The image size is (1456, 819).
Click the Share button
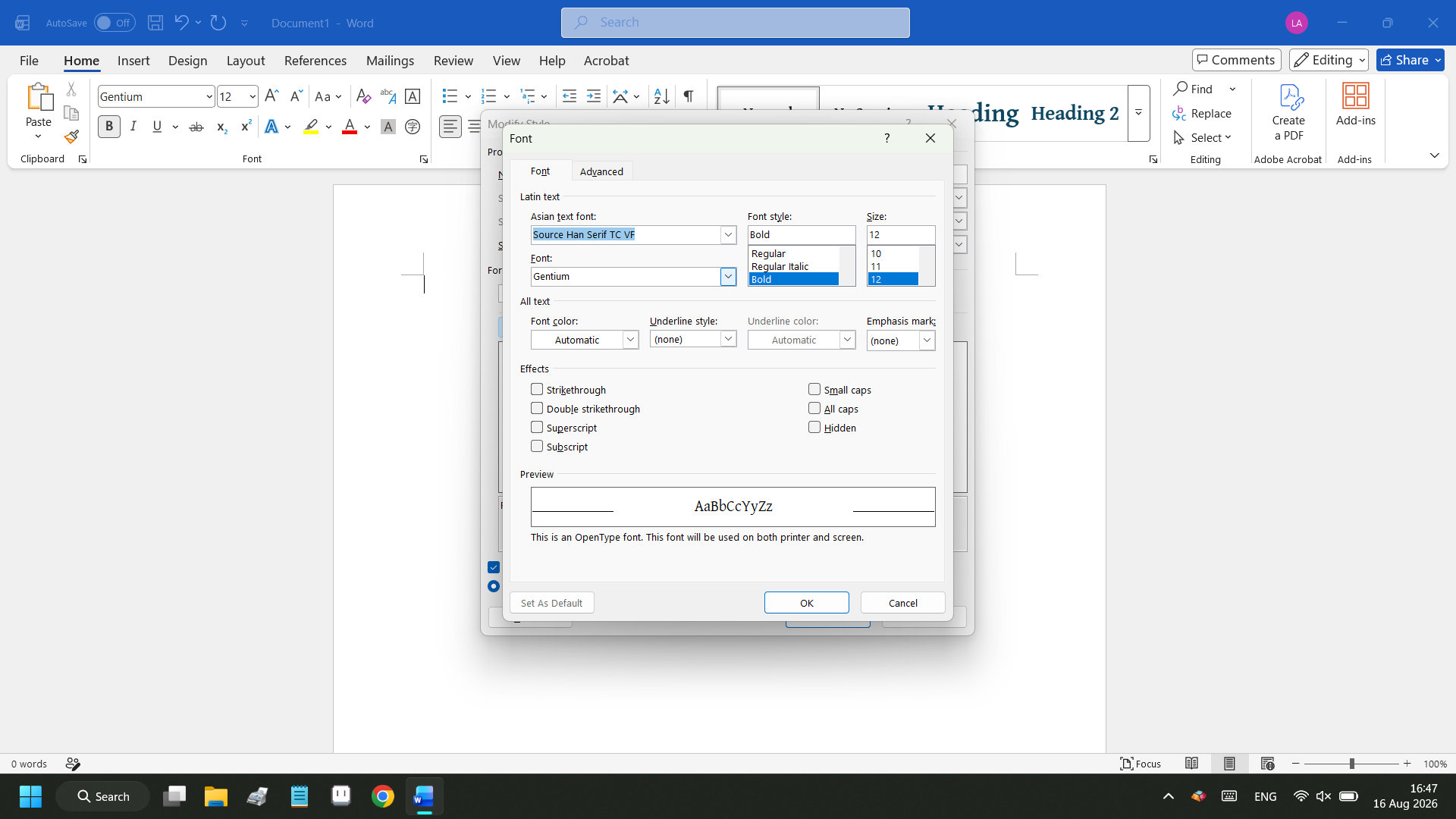click(x=1410, y=60)
